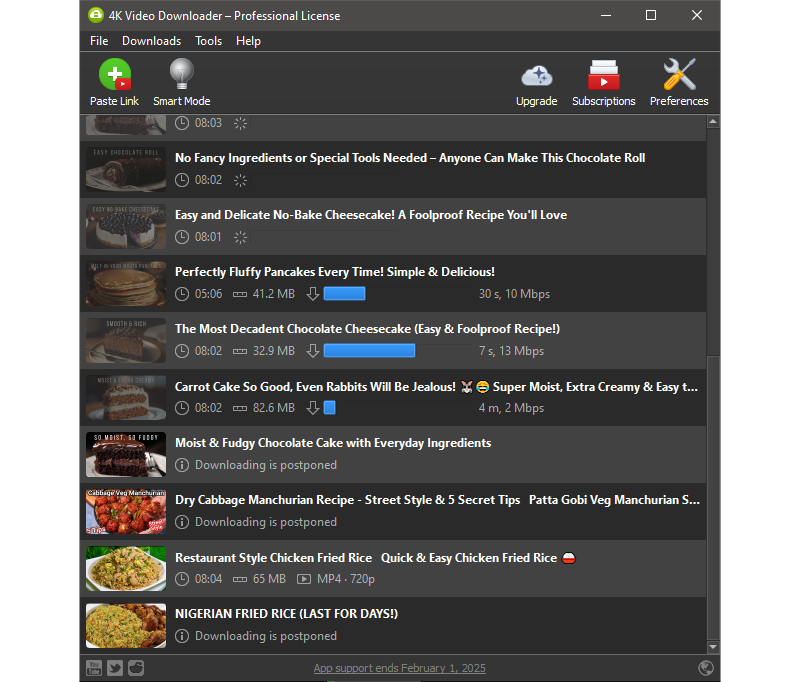The image size is (800, 682).
Task: Open the Upgrade dialog
Action: [537, 82]
